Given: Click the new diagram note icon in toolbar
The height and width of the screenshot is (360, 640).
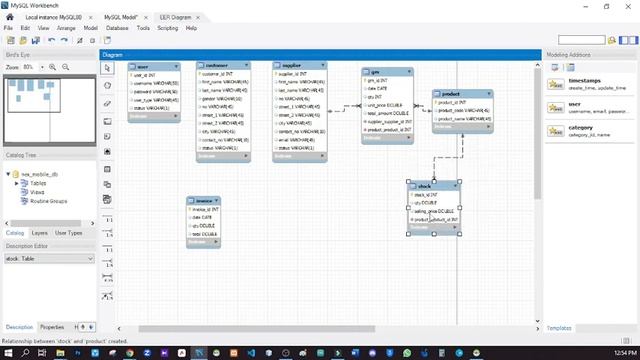Looking at the screenshot, I should point(107,40).
